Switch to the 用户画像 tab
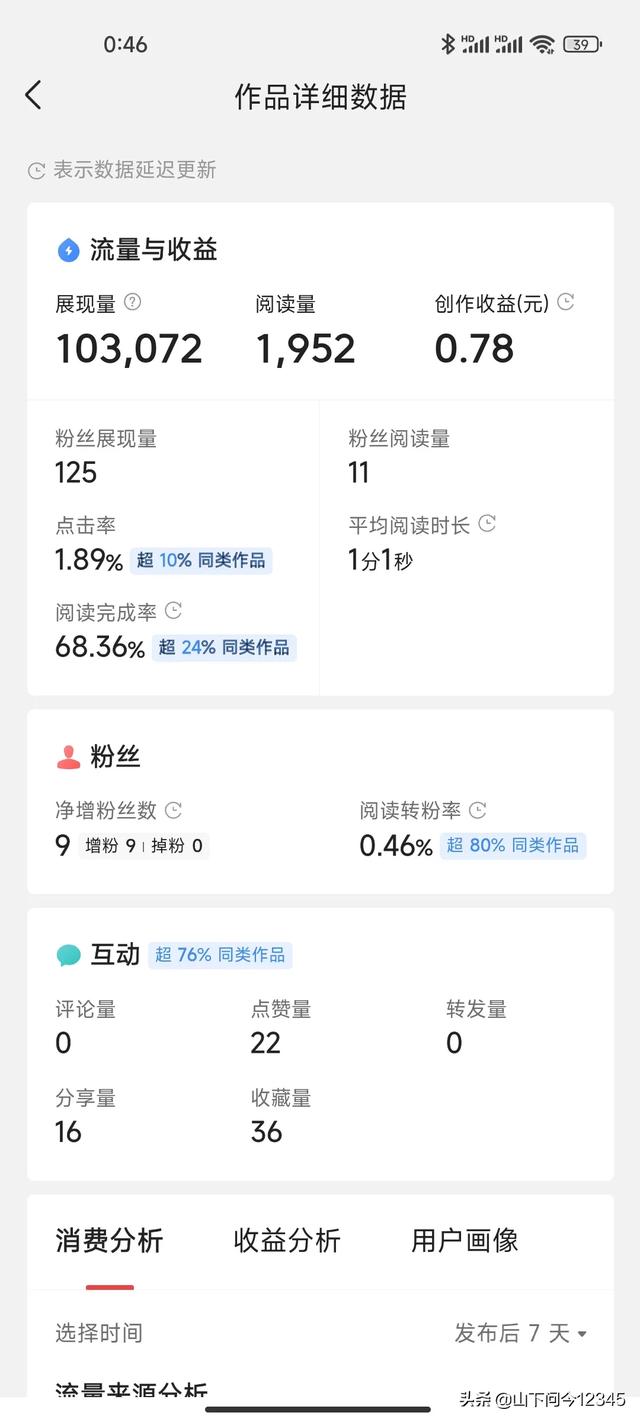Image resolution: width=640 pixels, height=1422 pixels. click(465, 1241)
